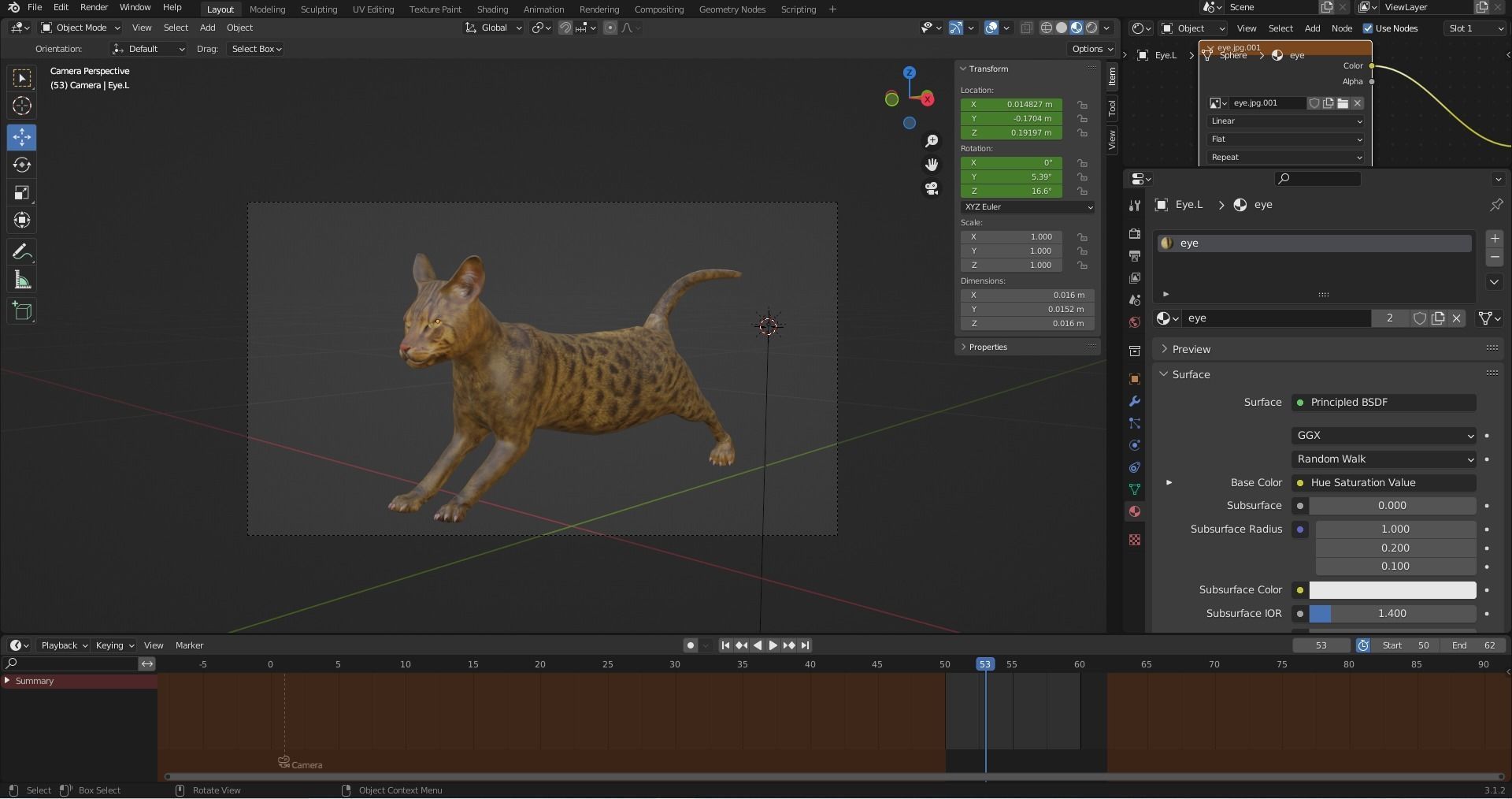Open the Global orientation dropdown

coord(494,28)
